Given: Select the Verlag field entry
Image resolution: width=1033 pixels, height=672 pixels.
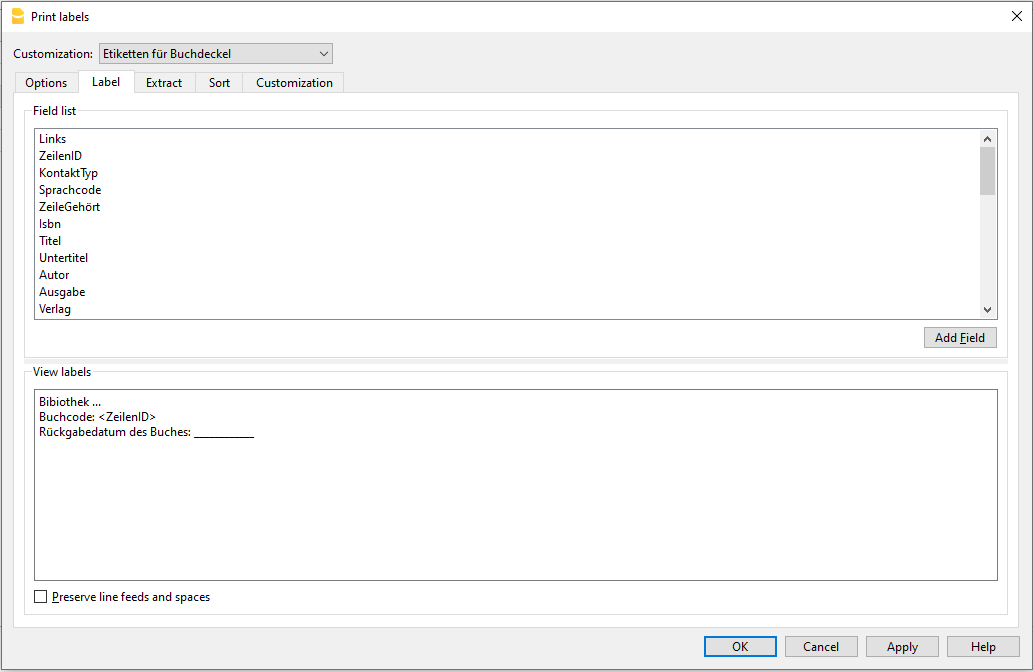Looking at the screenshot, I should [x=55, y=309].
